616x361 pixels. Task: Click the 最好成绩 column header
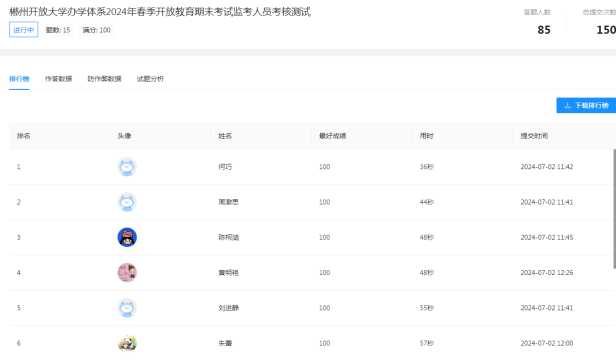333,136
